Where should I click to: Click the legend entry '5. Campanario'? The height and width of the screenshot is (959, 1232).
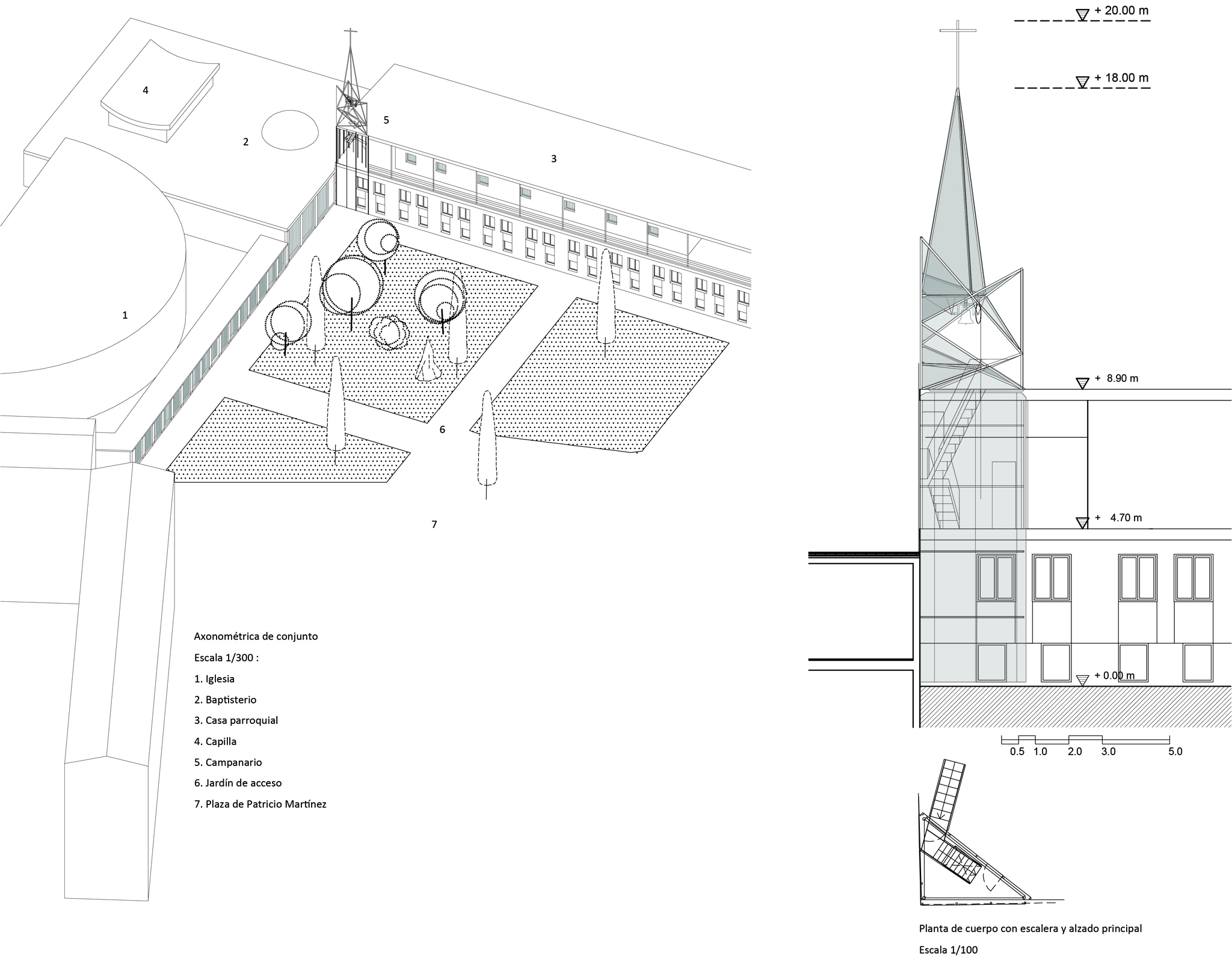click(228, 762)
